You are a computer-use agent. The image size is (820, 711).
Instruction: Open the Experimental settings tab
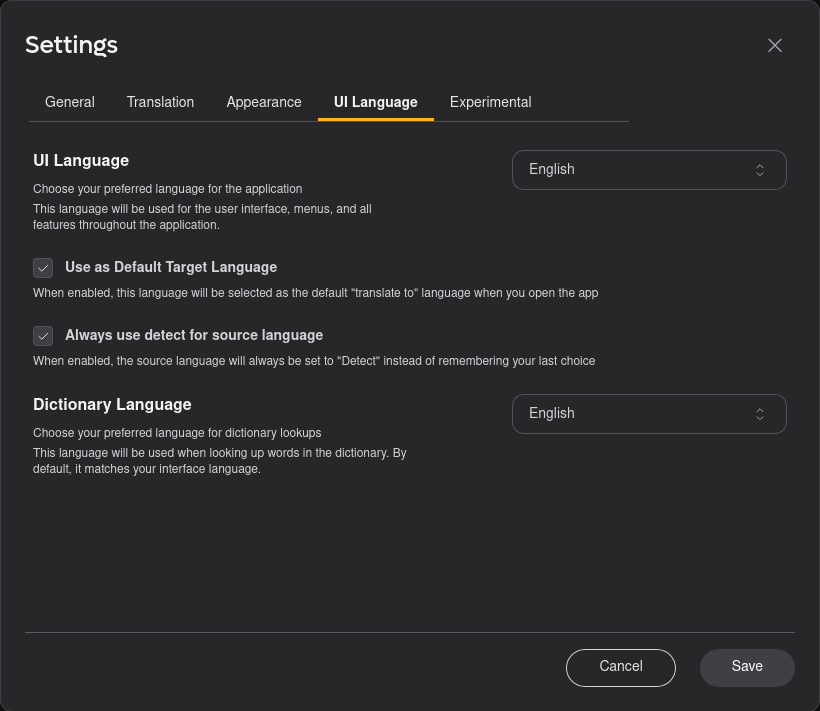(x=490, y=102)
